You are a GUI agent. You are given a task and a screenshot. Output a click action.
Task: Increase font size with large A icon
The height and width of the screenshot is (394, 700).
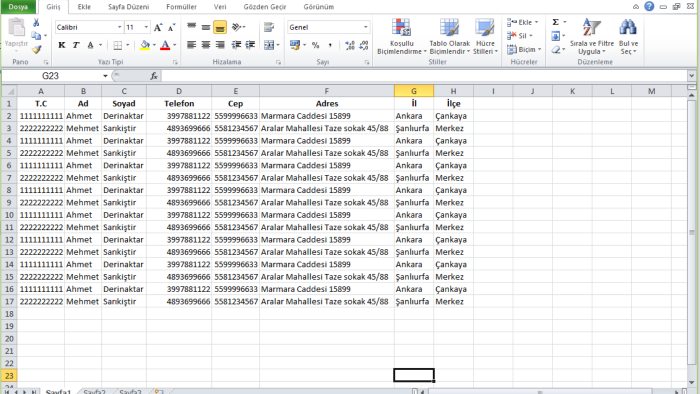coord(158,28)
